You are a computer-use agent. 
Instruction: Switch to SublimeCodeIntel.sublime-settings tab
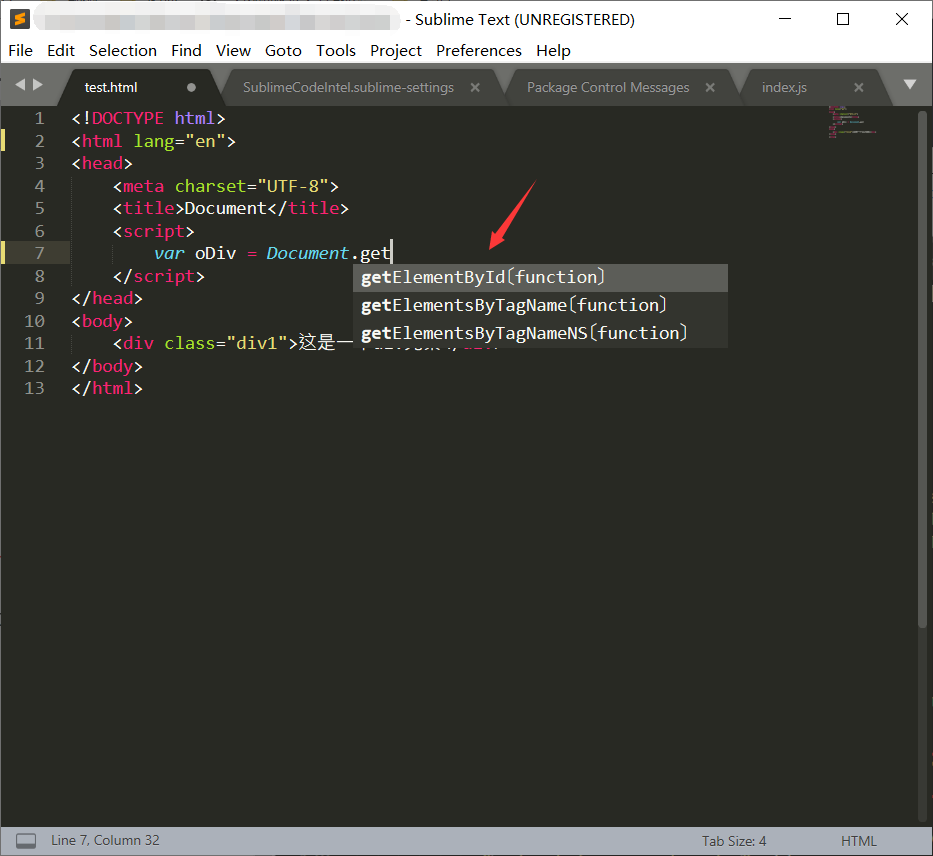point(348,87)
